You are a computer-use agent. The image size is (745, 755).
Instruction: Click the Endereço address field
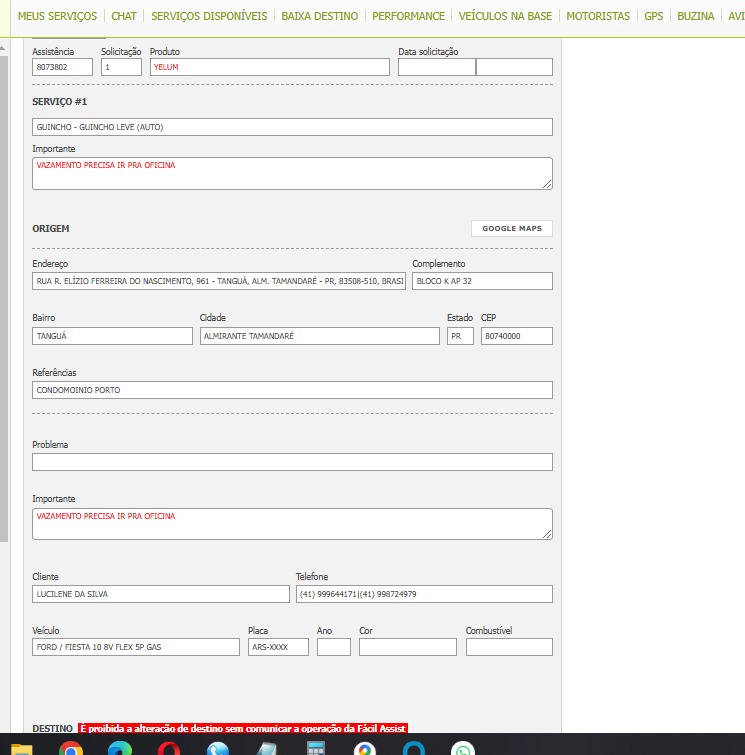[219, 281]
